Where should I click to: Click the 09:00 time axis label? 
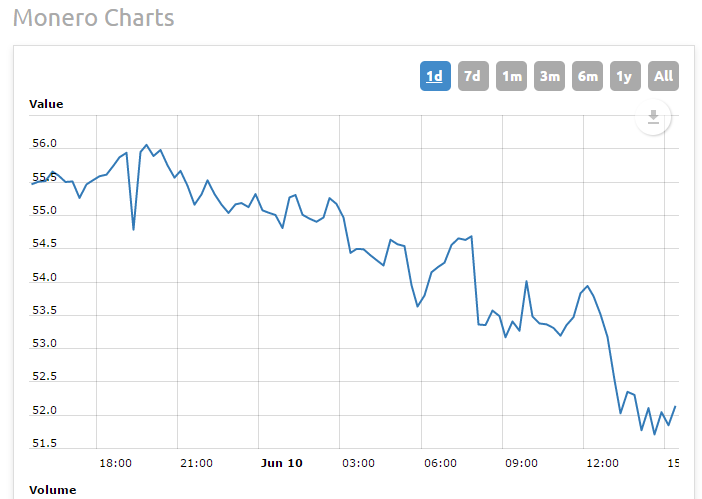click(521, 463)
